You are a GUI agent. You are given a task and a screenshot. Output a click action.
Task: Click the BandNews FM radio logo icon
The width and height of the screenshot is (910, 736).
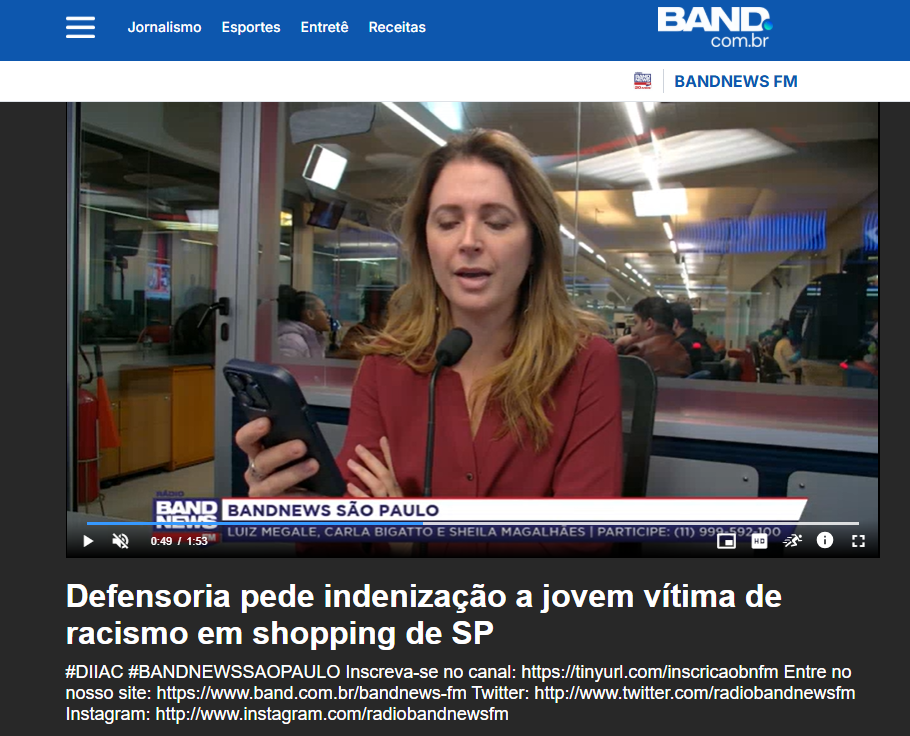pyautogui.click(x=642, y=81)
